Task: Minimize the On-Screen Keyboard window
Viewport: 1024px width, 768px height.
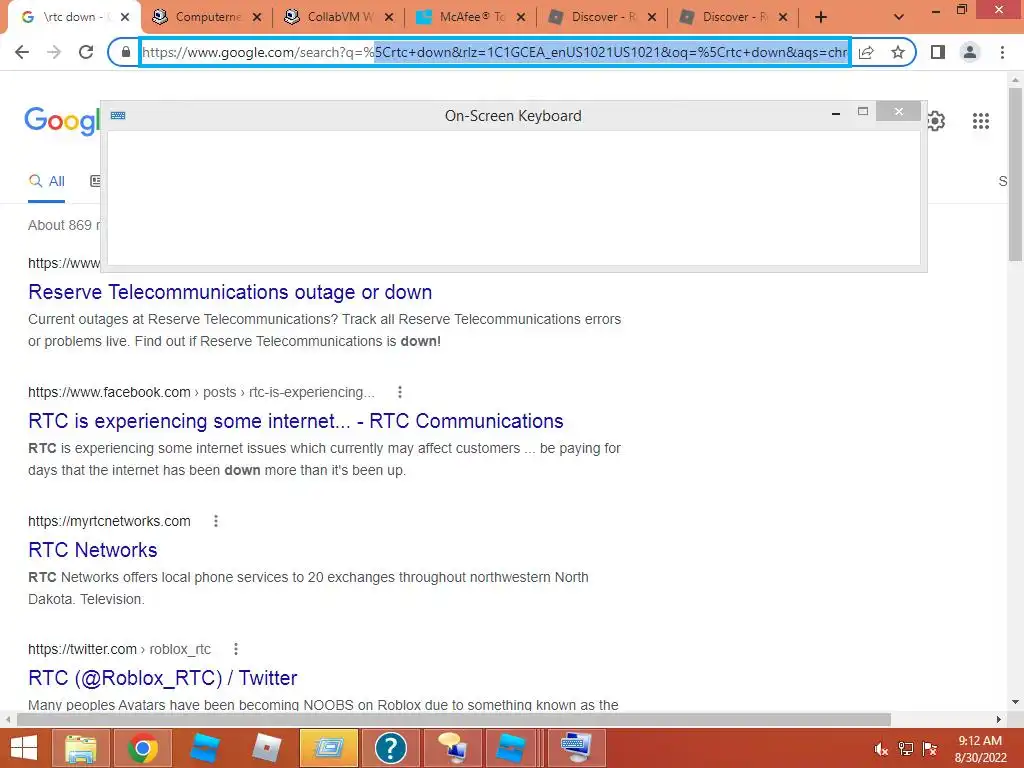Action: (835, 113)
